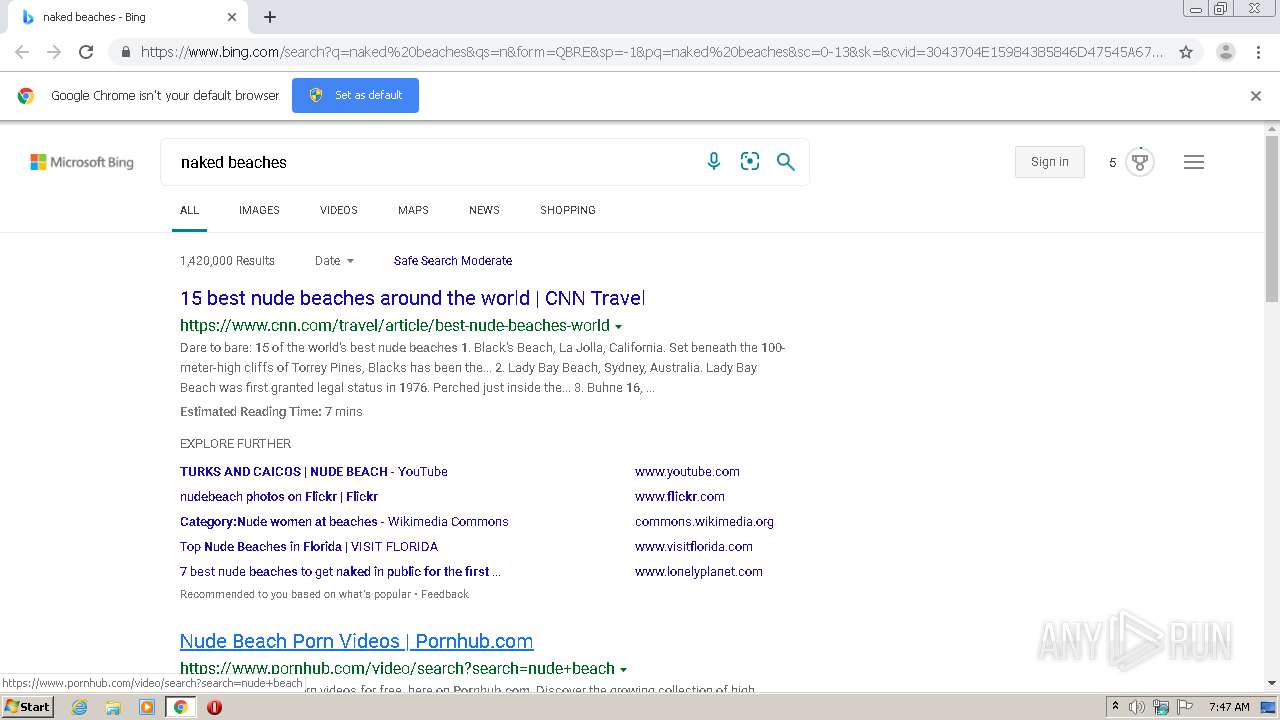Switch to NEWS tab
Viewport: 1280px width, 720px height.
click(x=484, y=210)
